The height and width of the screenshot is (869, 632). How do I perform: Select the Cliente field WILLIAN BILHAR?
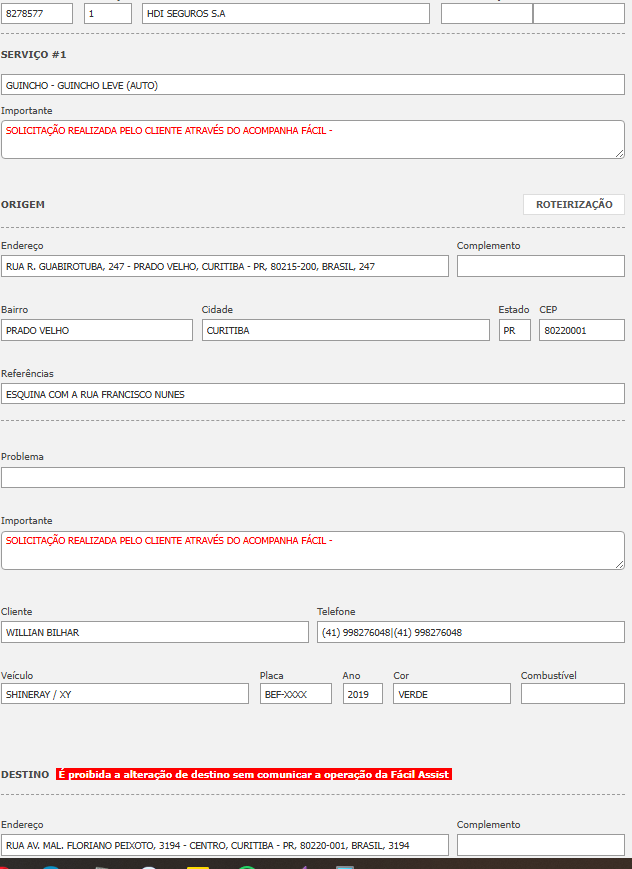tap(154, 632)
